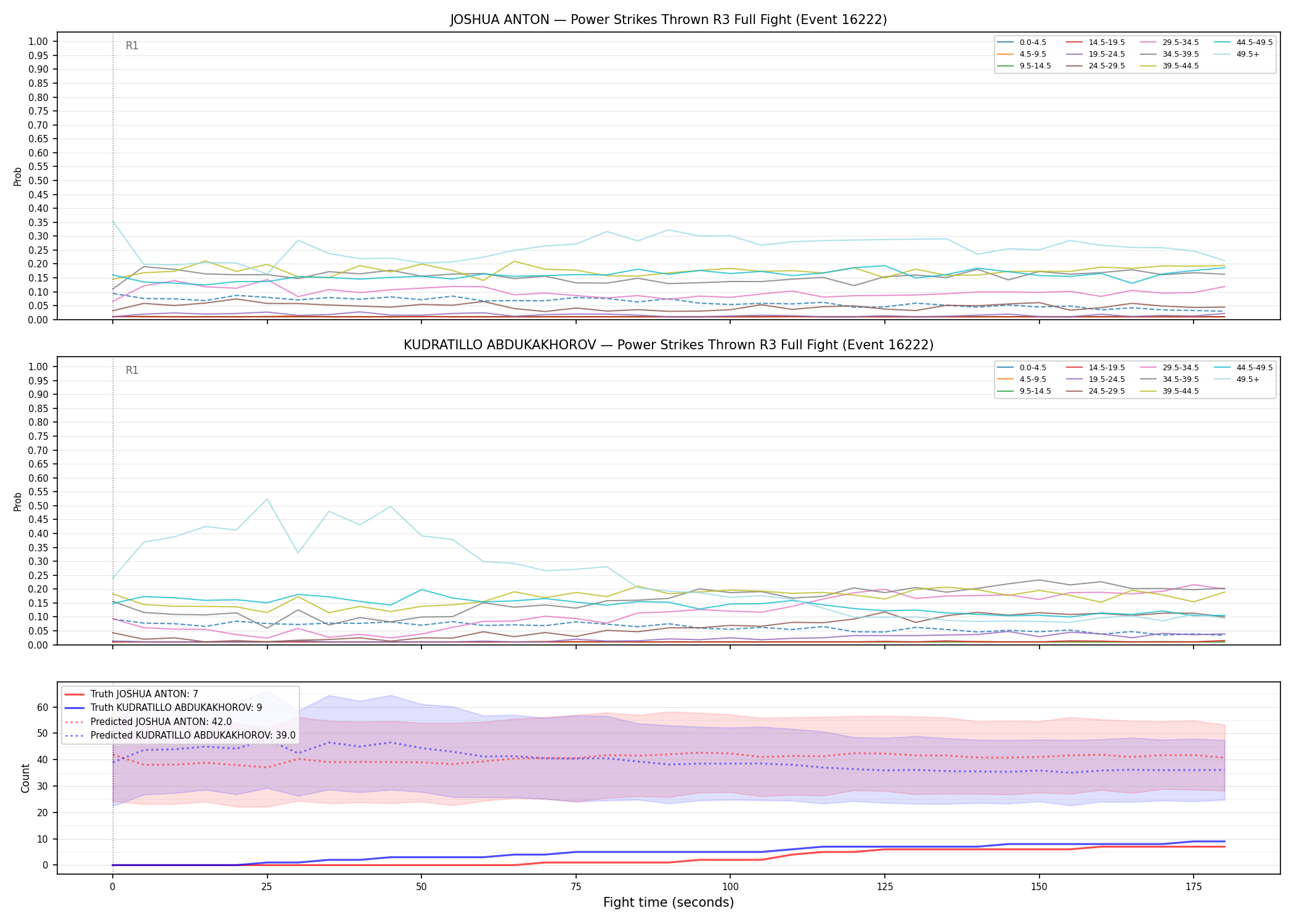Click the 0.35 y-tick in the JOSHUA ANTON chart
This screenshot has width=1294, height=924.
click(x=38, y=222)
